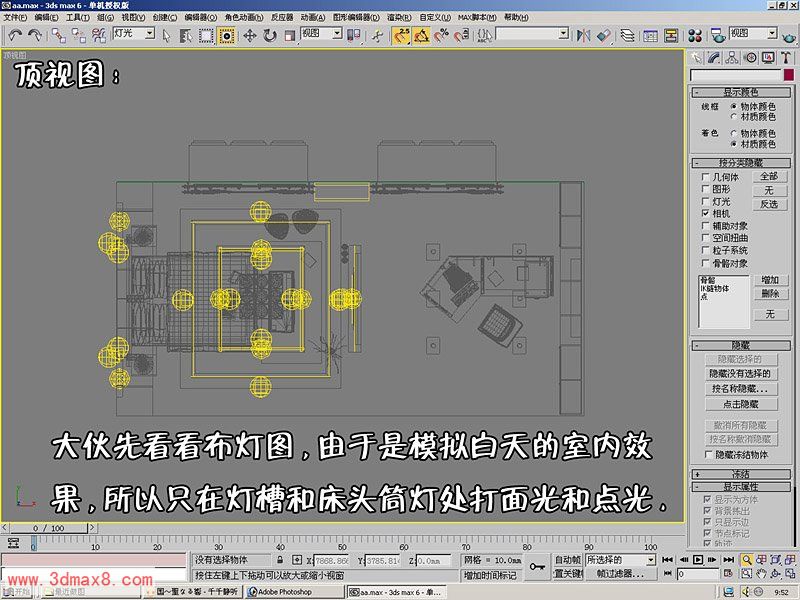Open the 渲染 menu

tap(399, 17)
